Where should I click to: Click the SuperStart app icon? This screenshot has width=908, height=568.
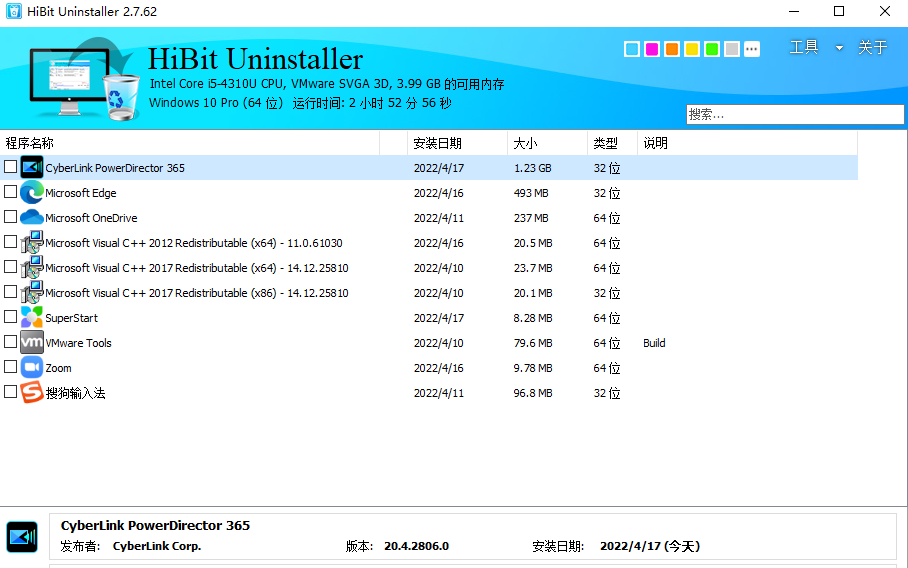point(32,317)
